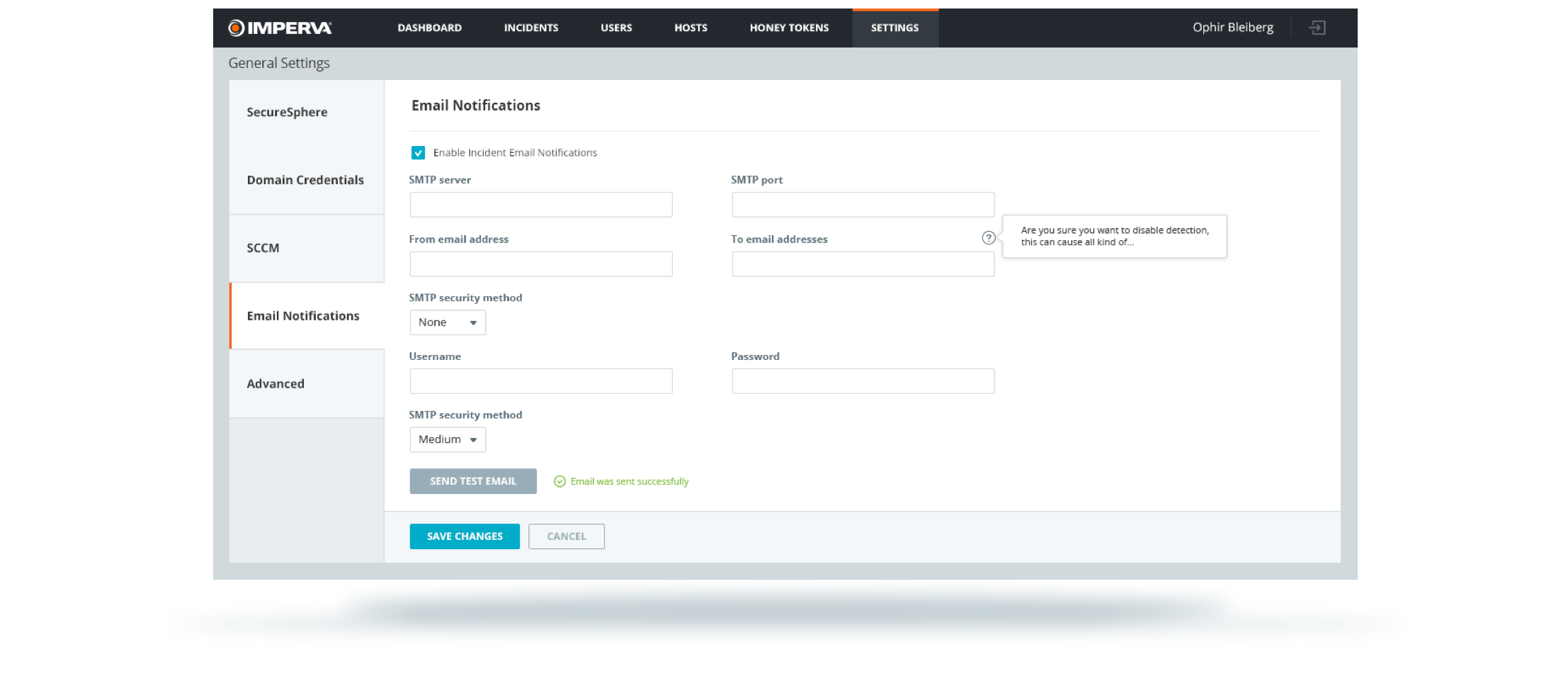Click the logout icon in header
Screen dimensions: 1568x698
point(1317,28)
